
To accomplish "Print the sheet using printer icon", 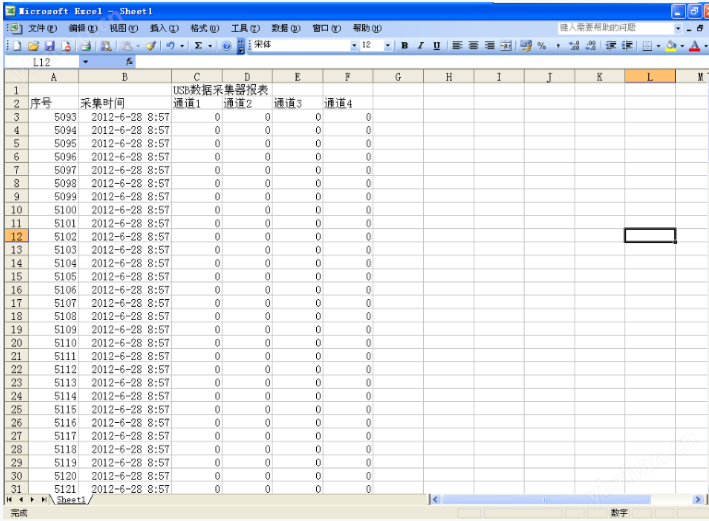I will (86, 46).
